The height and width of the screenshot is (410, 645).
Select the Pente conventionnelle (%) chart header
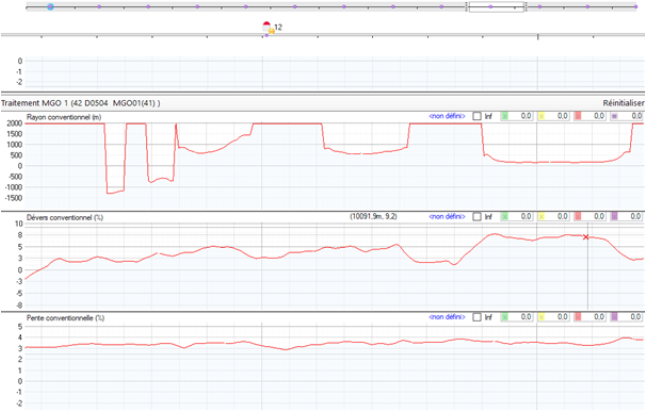(x=65, y=316)
